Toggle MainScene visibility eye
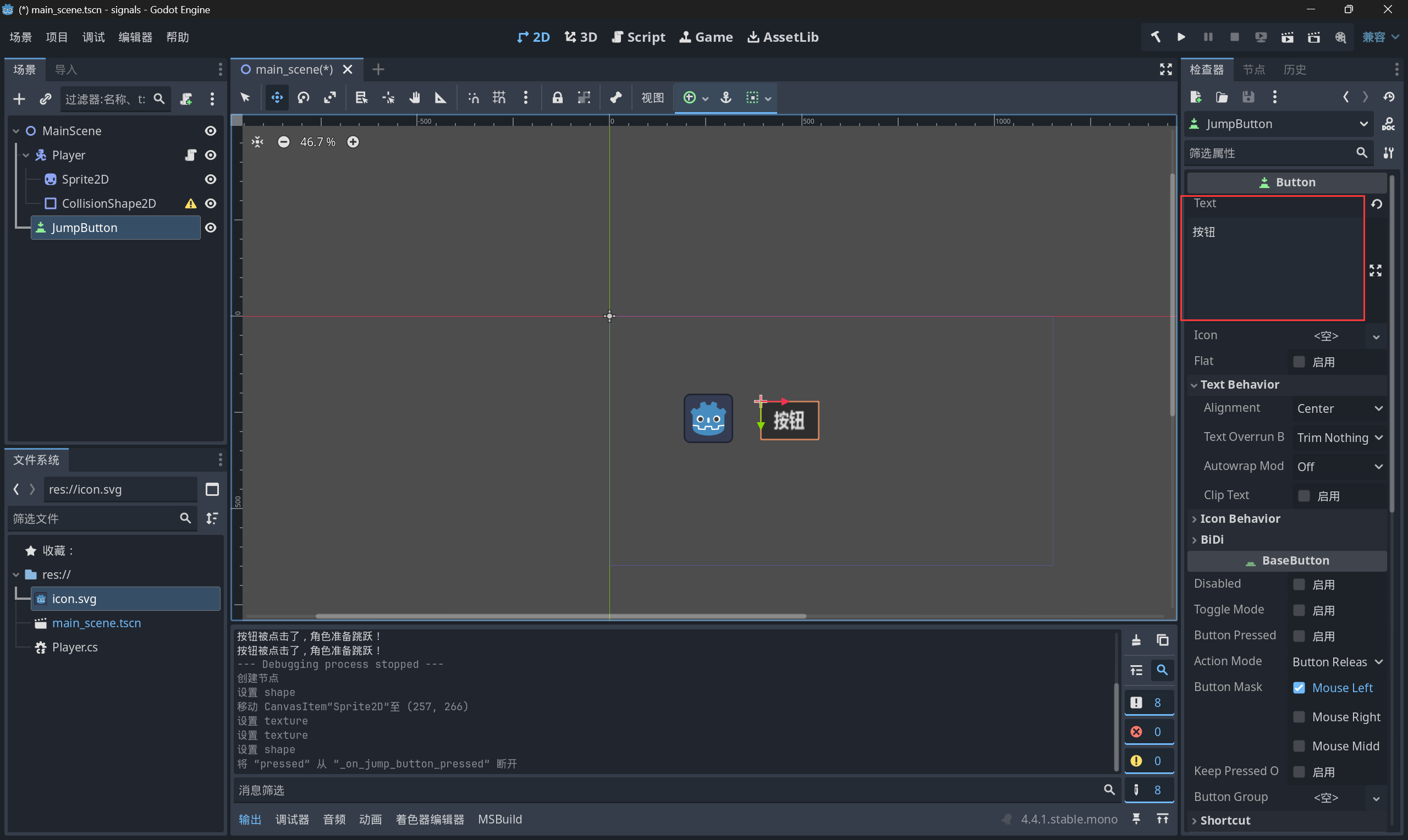 (x=211, y=131)
